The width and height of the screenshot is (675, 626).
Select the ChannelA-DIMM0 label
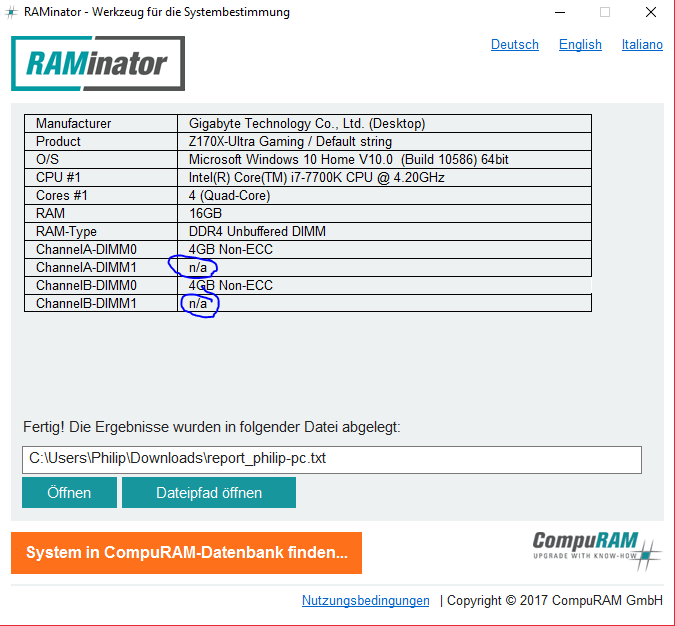pos(101,250)
